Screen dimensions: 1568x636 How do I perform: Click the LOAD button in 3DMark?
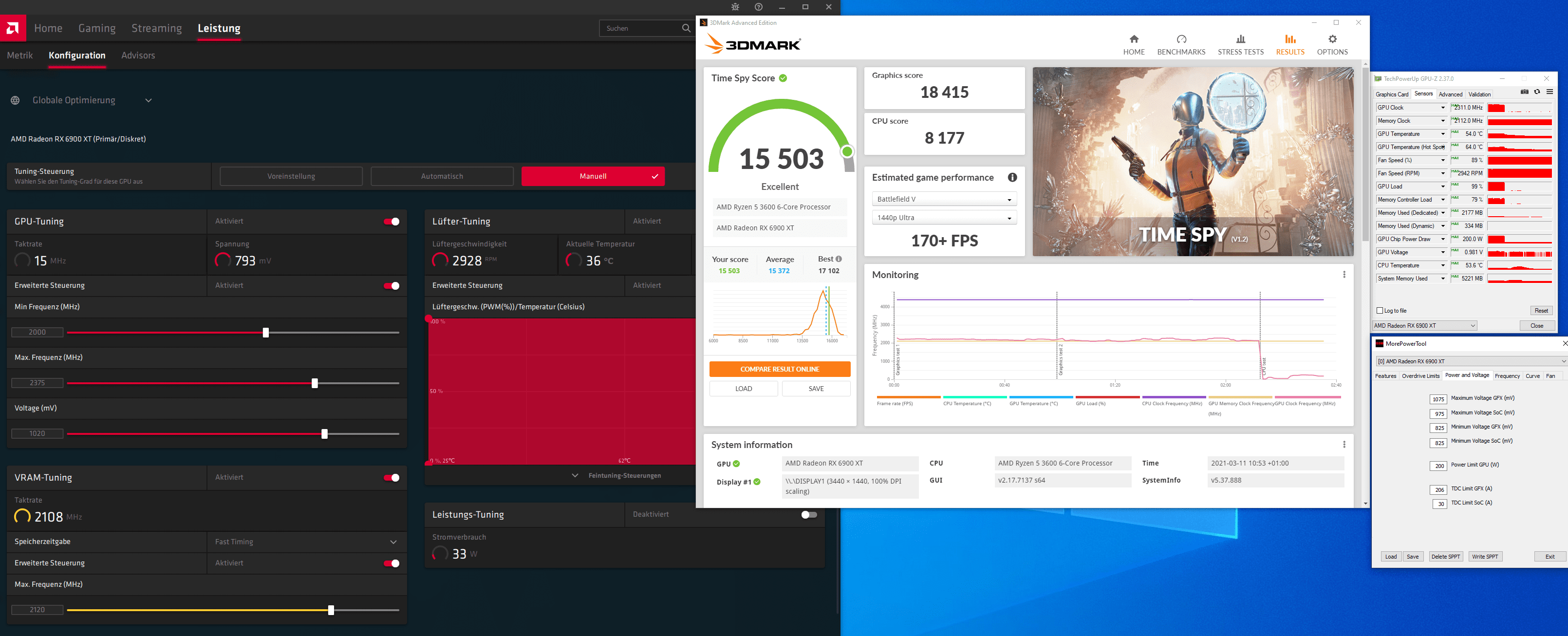[743, 388]
